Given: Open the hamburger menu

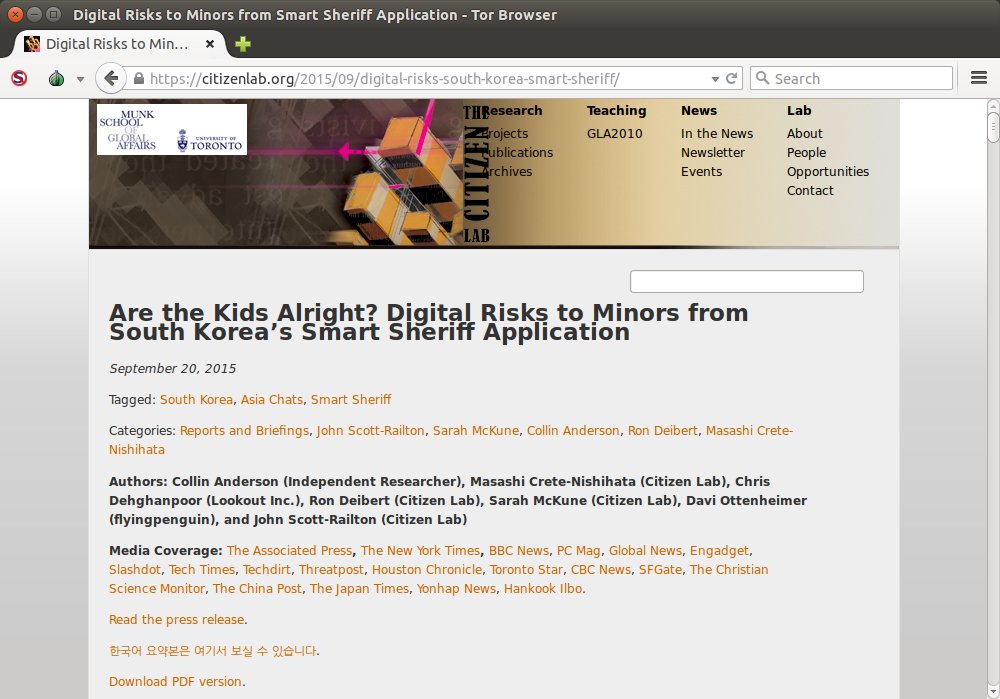Looking at the screenshot, I should point(978,78).
